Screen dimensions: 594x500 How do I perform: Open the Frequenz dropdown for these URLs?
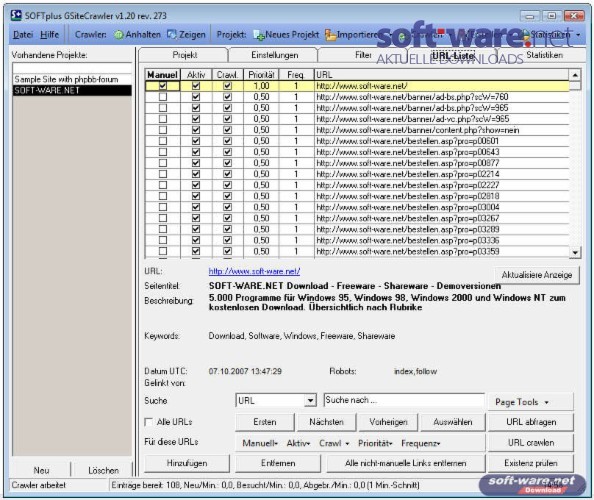(420, 443)
